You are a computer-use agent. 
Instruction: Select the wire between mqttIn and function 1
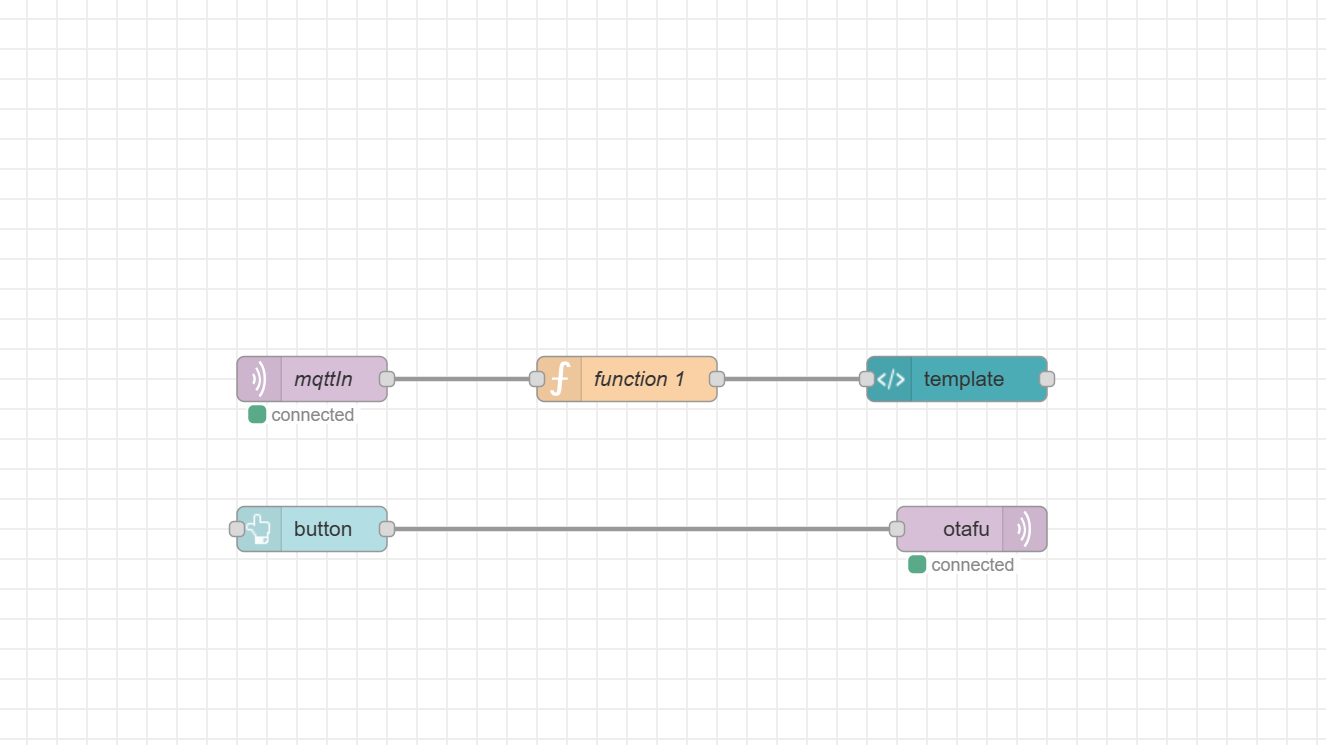click(462, 379)
